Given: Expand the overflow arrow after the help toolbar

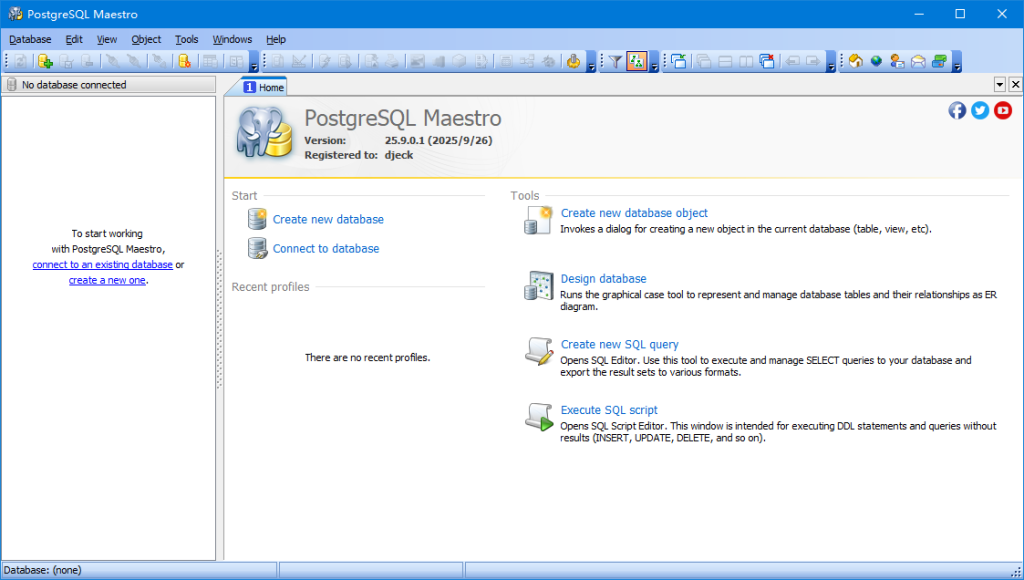Looking at the screenshot, I should (x=957, y=66).
